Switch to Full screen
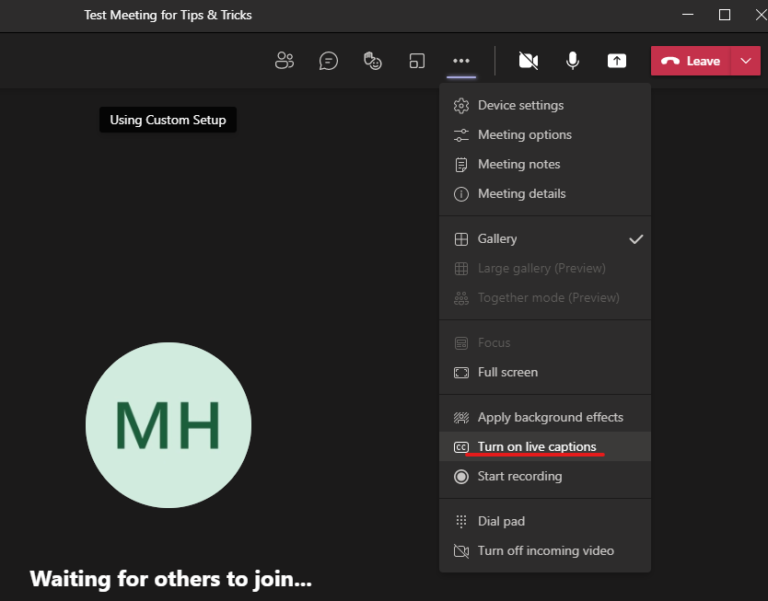This screenshot has width=768, height=601. [545, 372]
